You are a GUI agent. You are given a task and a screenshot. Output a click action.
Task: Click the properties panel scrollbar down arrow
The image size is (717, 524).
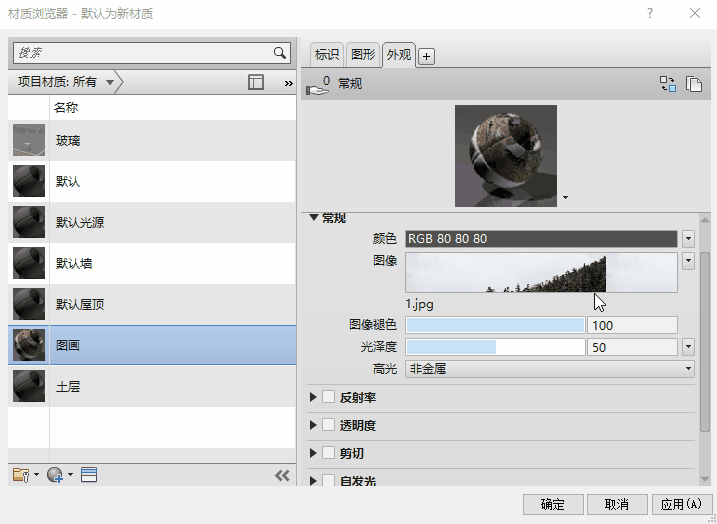point(705,479)
